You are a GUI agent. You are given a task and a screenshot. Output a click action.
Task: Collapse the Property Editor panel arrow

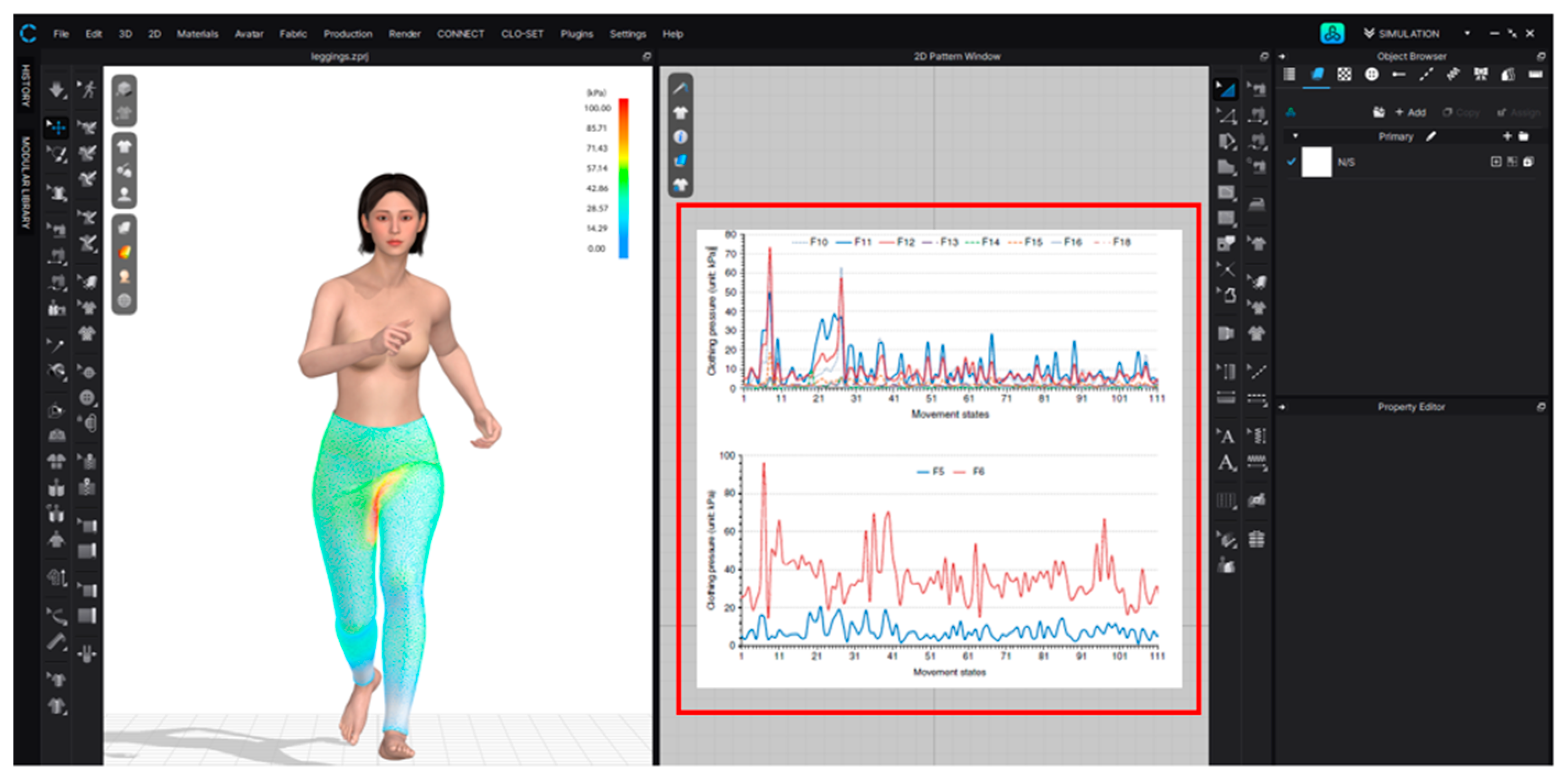(x=1282, y=407)
